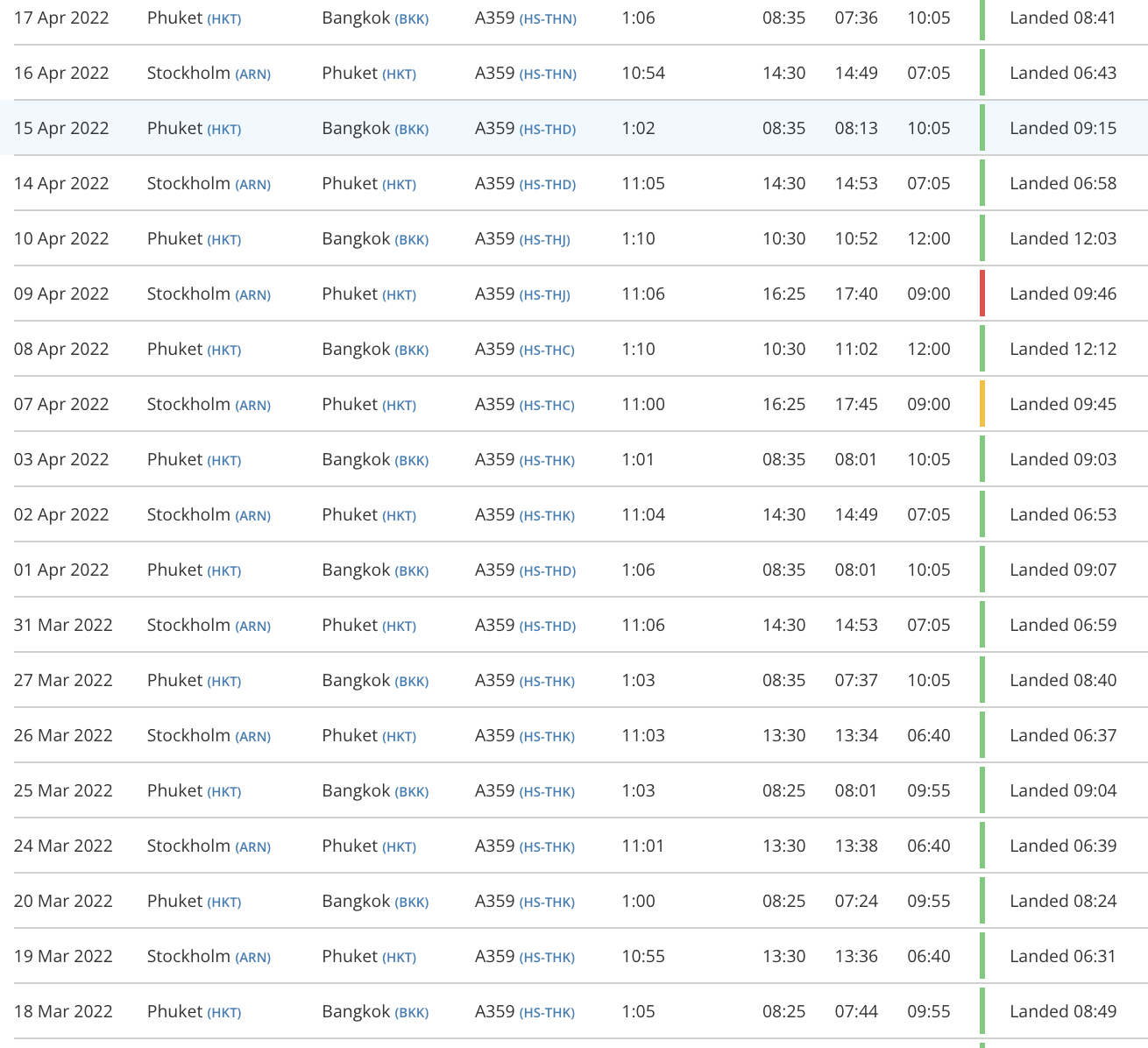This screenshot has height=1048, width=1148.
Task: Select the red delay status bar in the 09 Apr row
Action: tap(982, 294)
